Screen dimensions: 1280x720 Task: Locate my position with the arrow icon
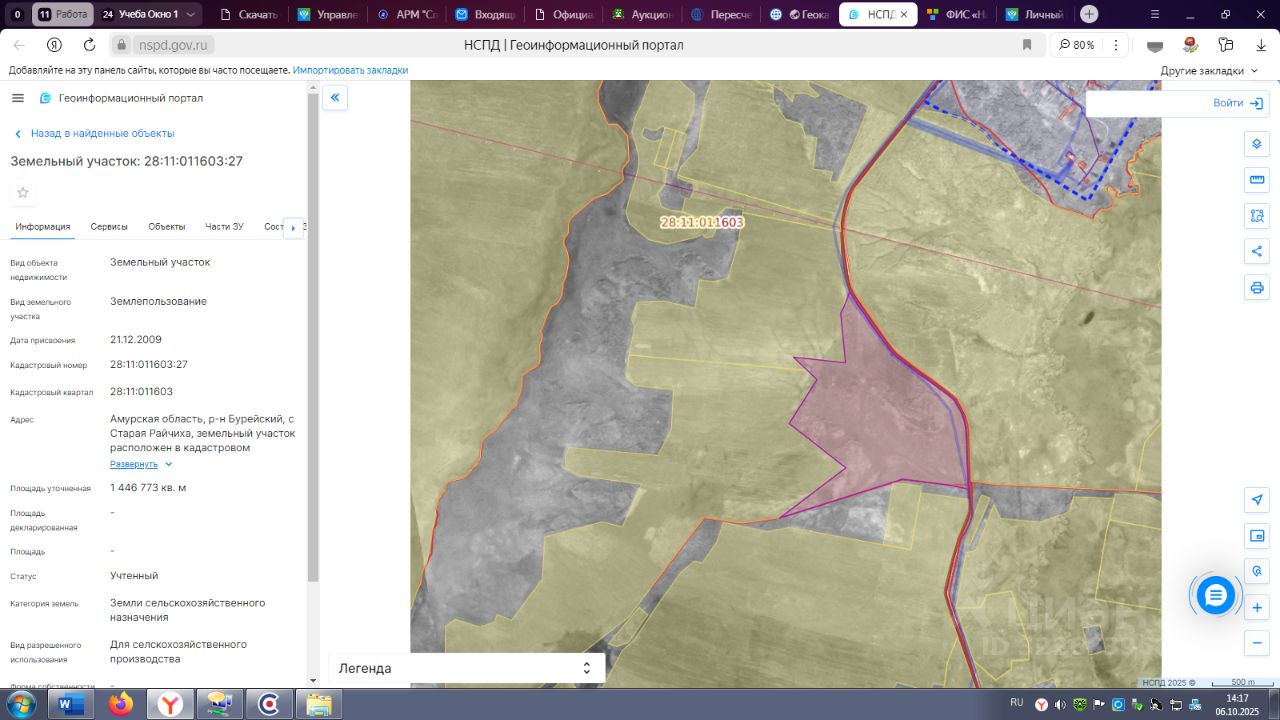click(x=1257, y=499)
